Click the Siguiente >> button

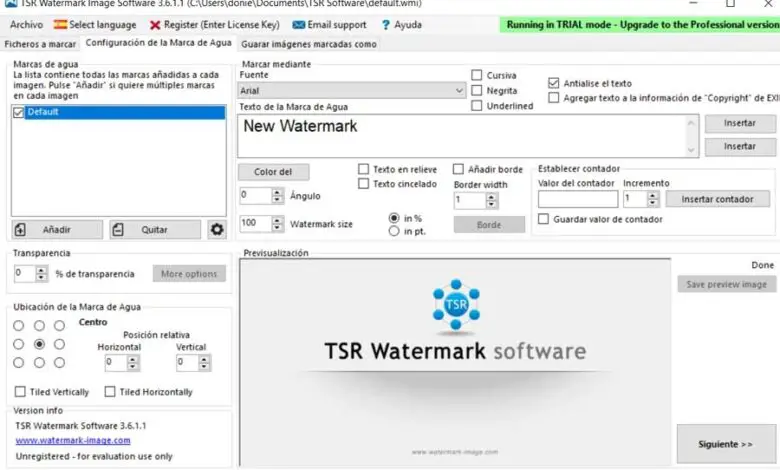726,444
